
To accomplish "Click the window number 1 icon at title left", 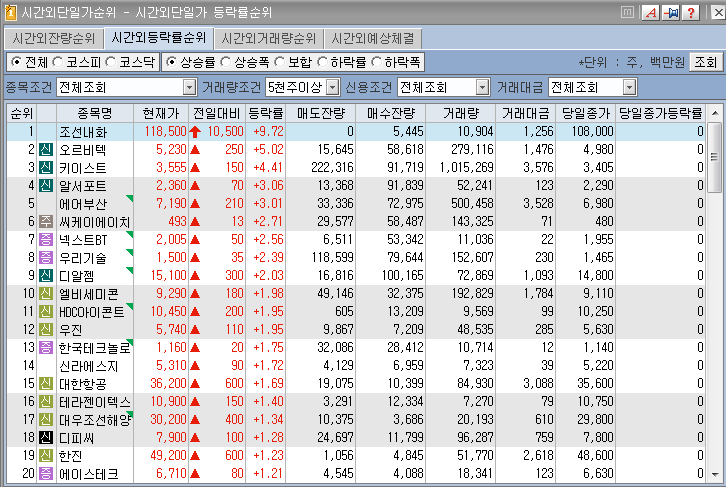I will [10, 12].
